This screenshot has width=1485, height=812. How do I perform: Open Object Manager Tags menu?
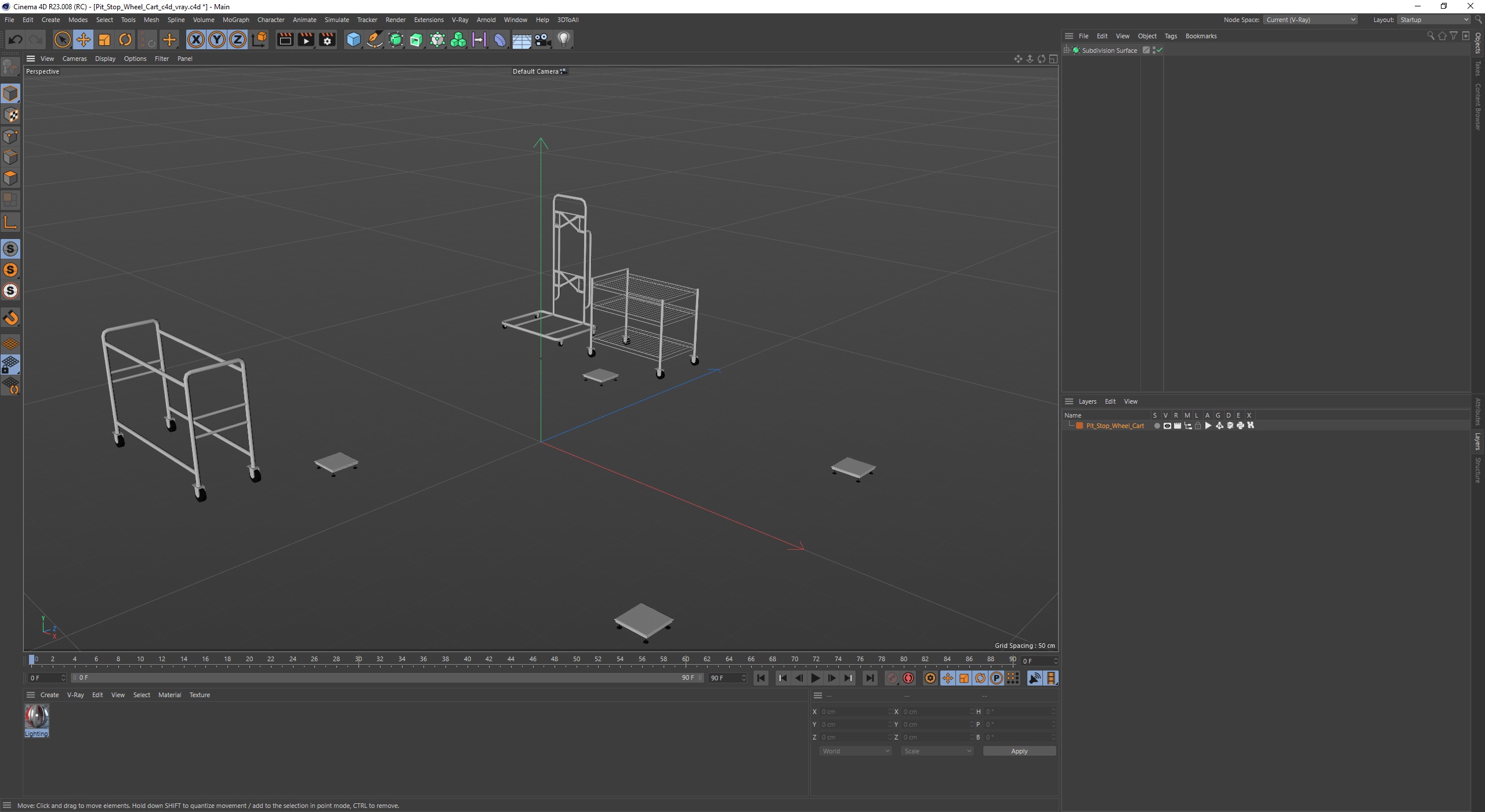coord(1171,36)
